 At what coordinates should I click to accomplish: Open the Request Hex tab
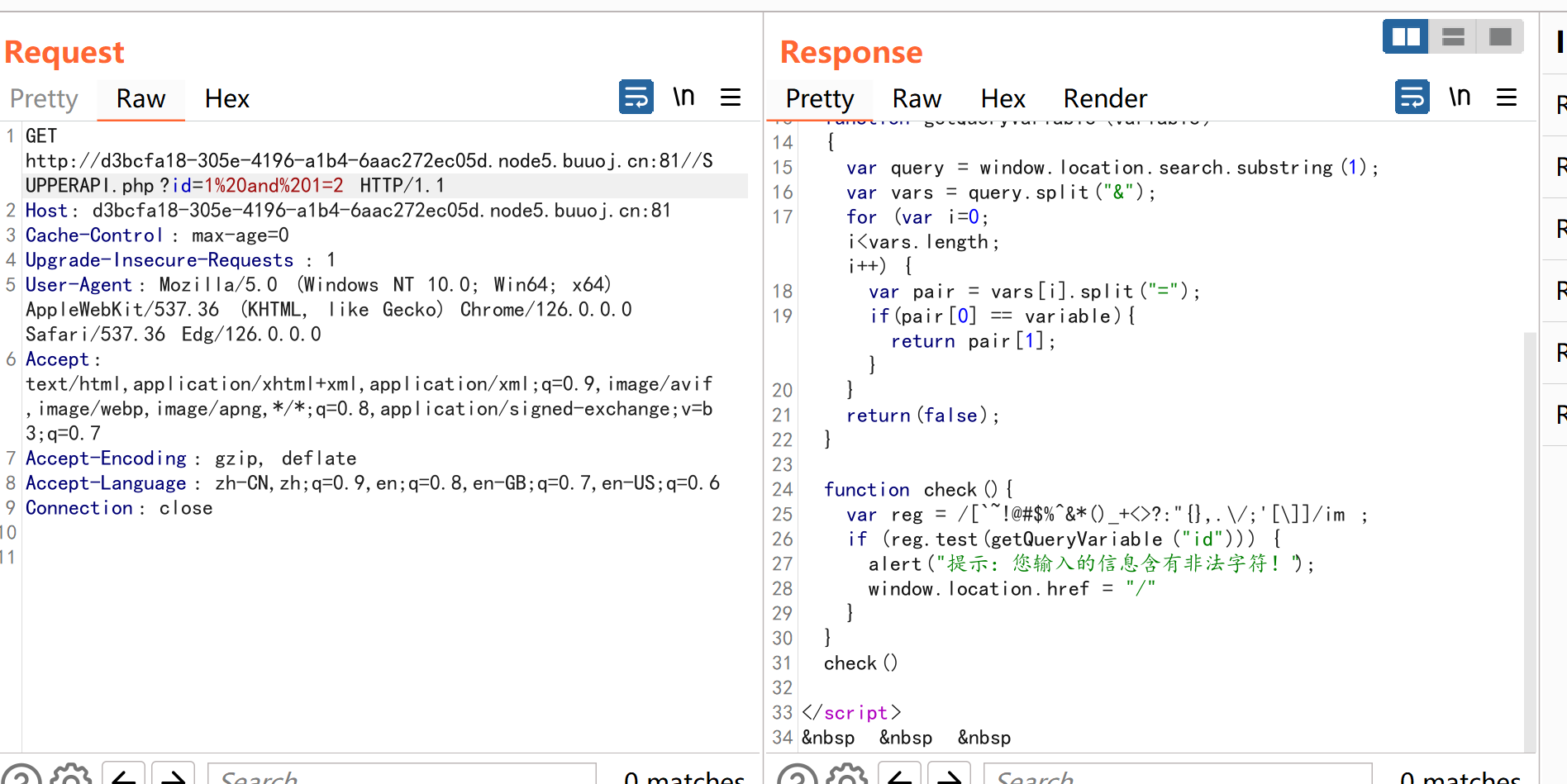pyautogui.click(x=226, y=99)
